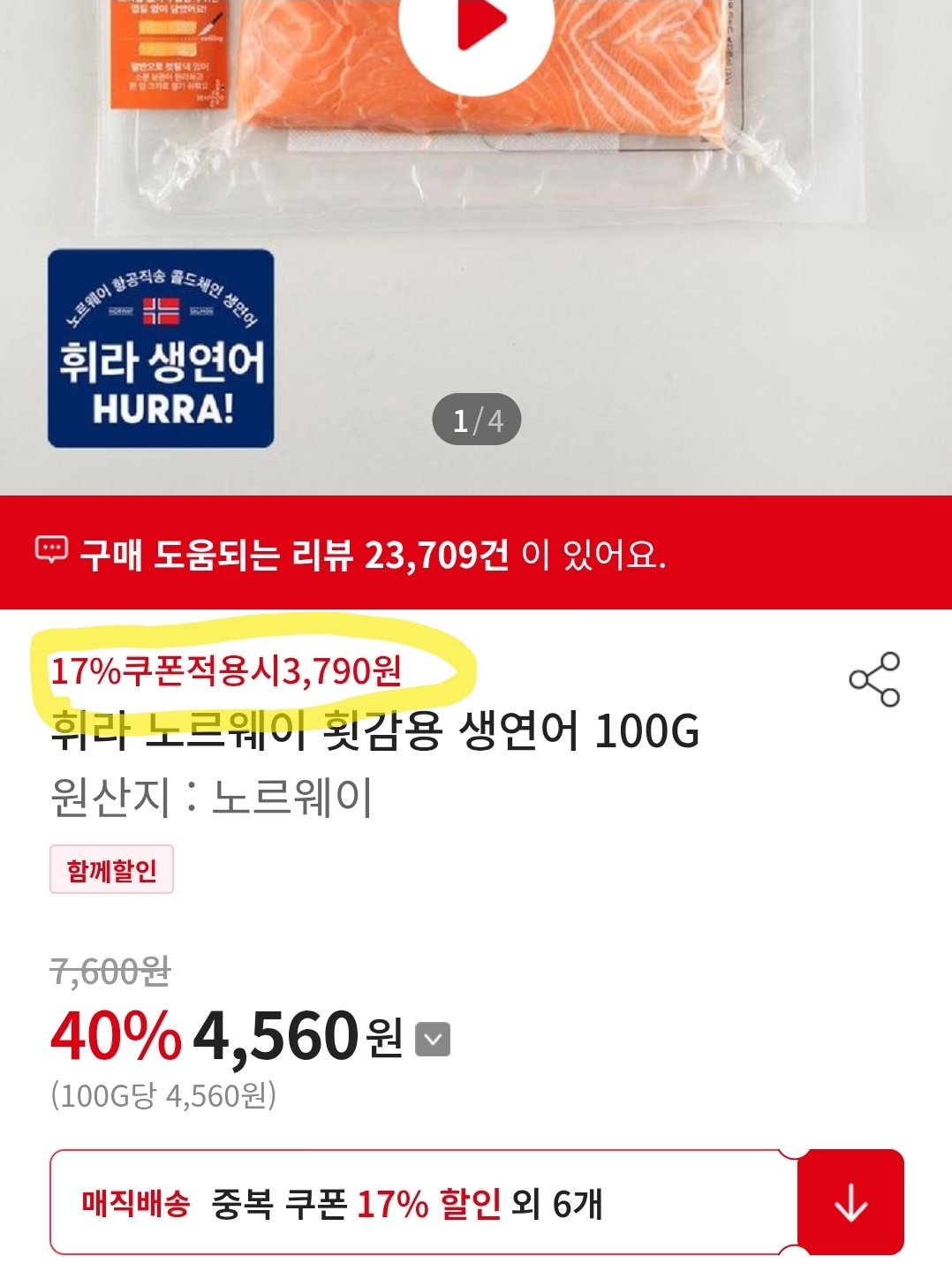952x1279 pixels.
Task: Tap the 1/4 image page indicator
Action: (x=477, y=420)
